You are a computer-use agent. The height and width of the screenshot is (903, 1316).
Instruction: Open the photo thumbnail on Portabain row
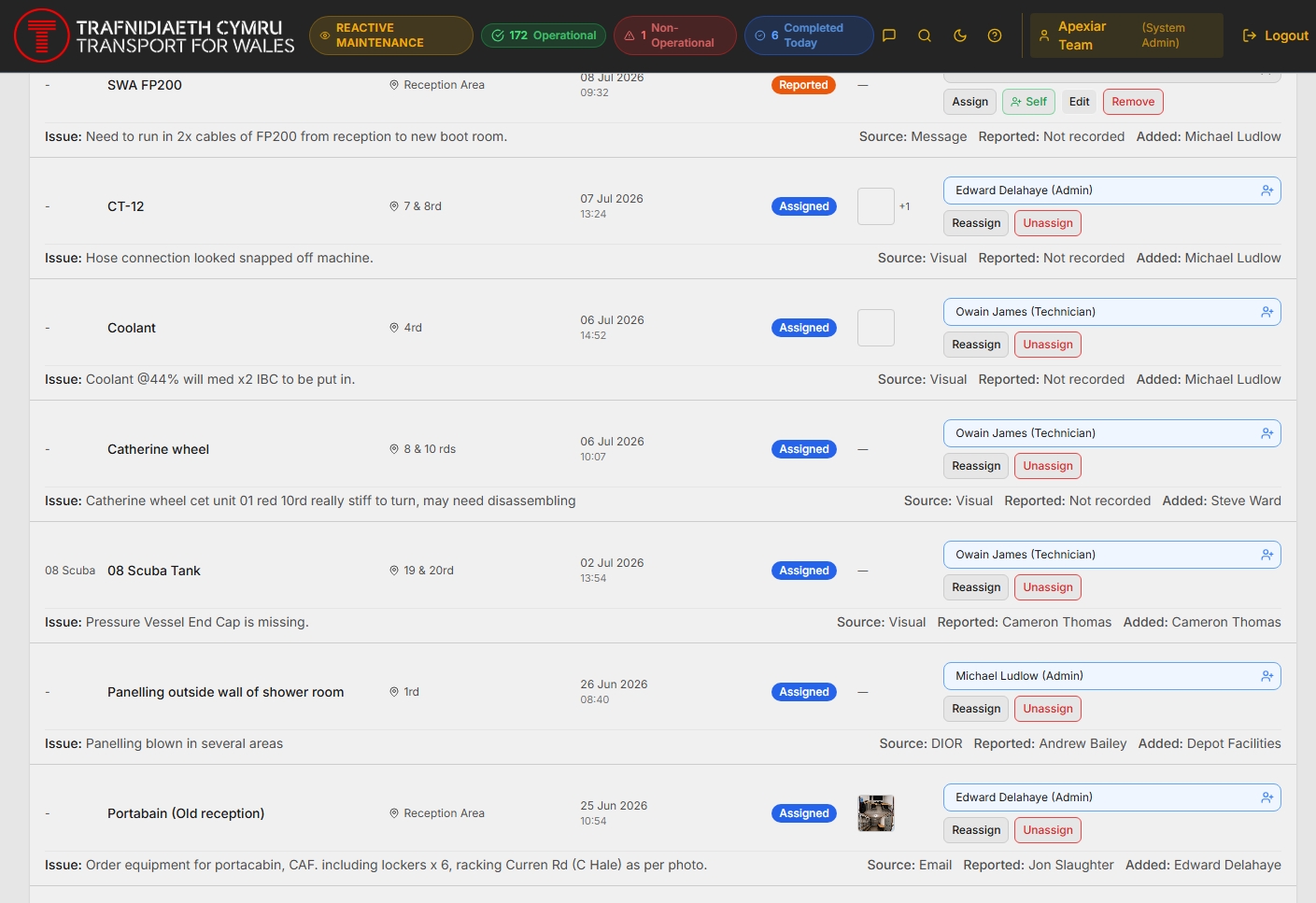point(876,813)
